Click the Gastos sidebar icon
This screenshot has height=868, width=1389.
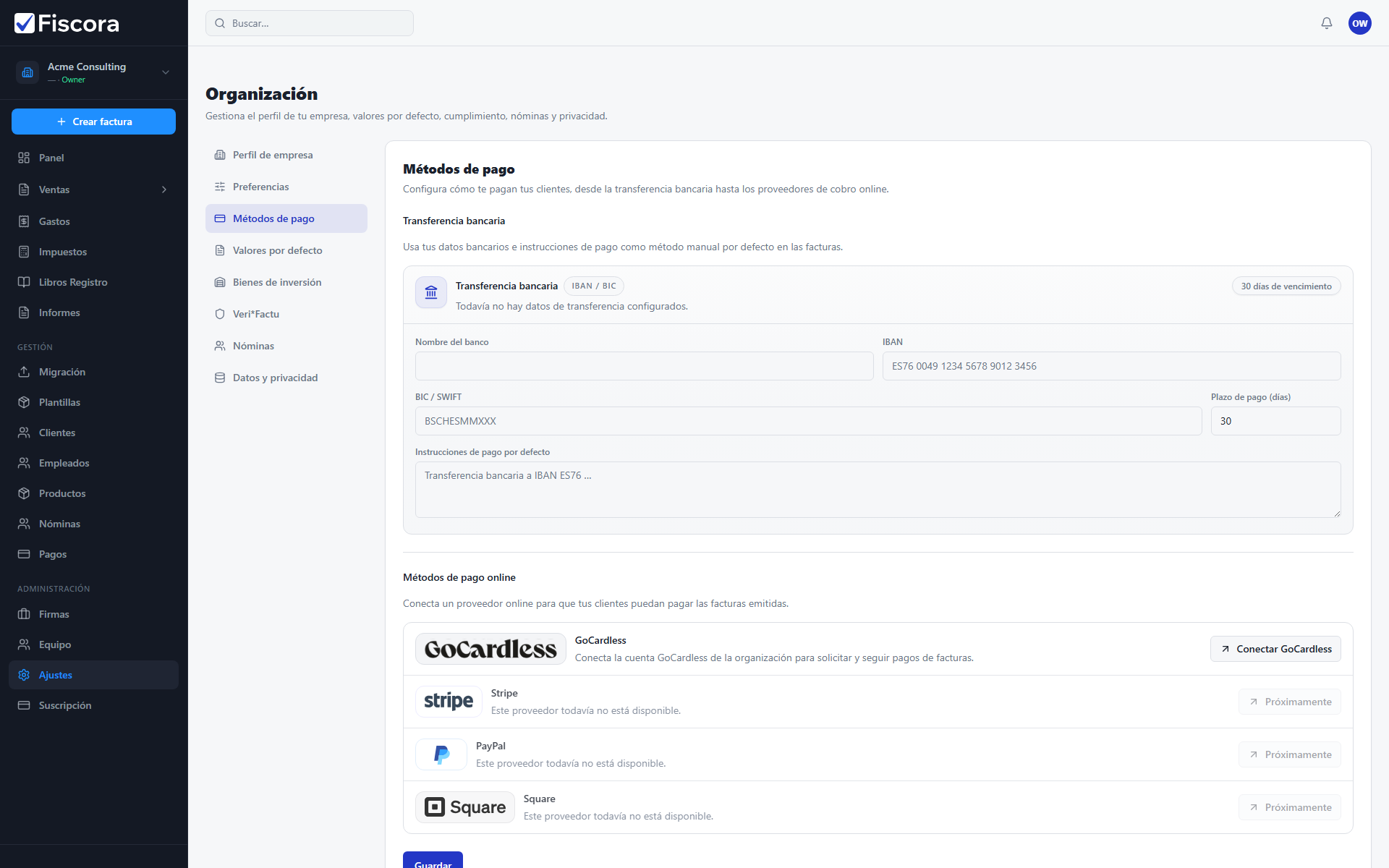click(x=24, y=221)
